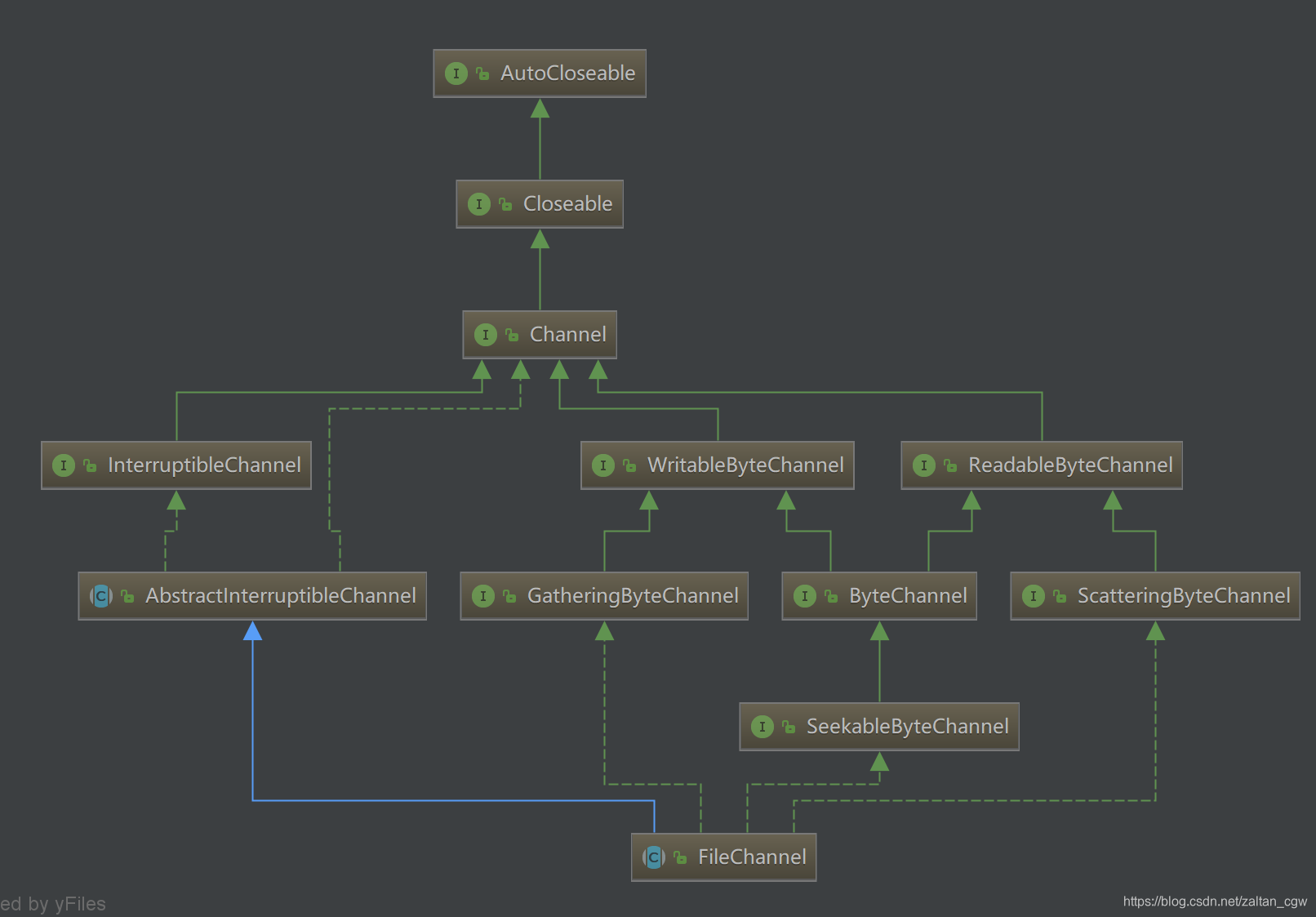Click the public lock icon on InterruptibleChannel

point(90,465)
